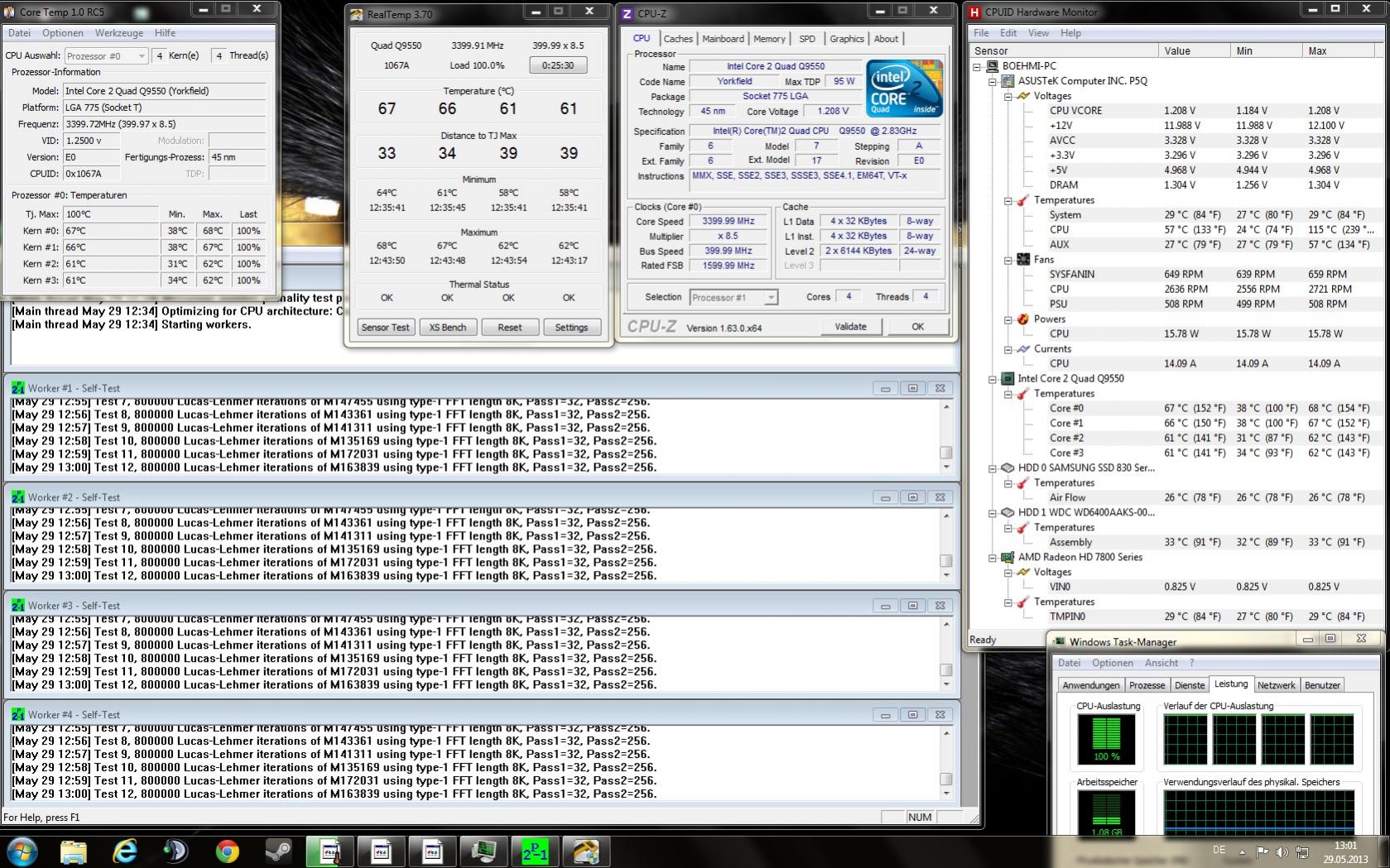Screen dimensions: 1390x868
Task: Switch to Prime95 green taskbar icon
Action: 535,851
